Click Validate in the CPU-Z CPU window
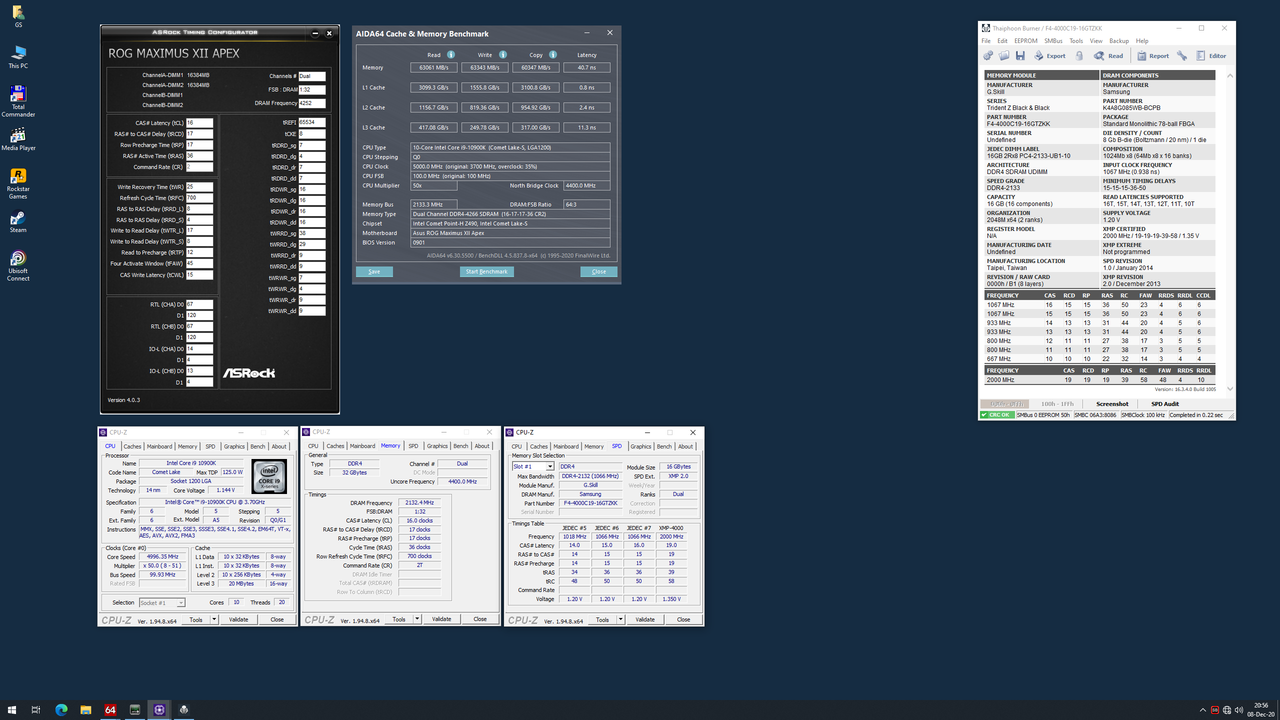The height and width of the screenshot is (720, 1280). coord(238,620)
